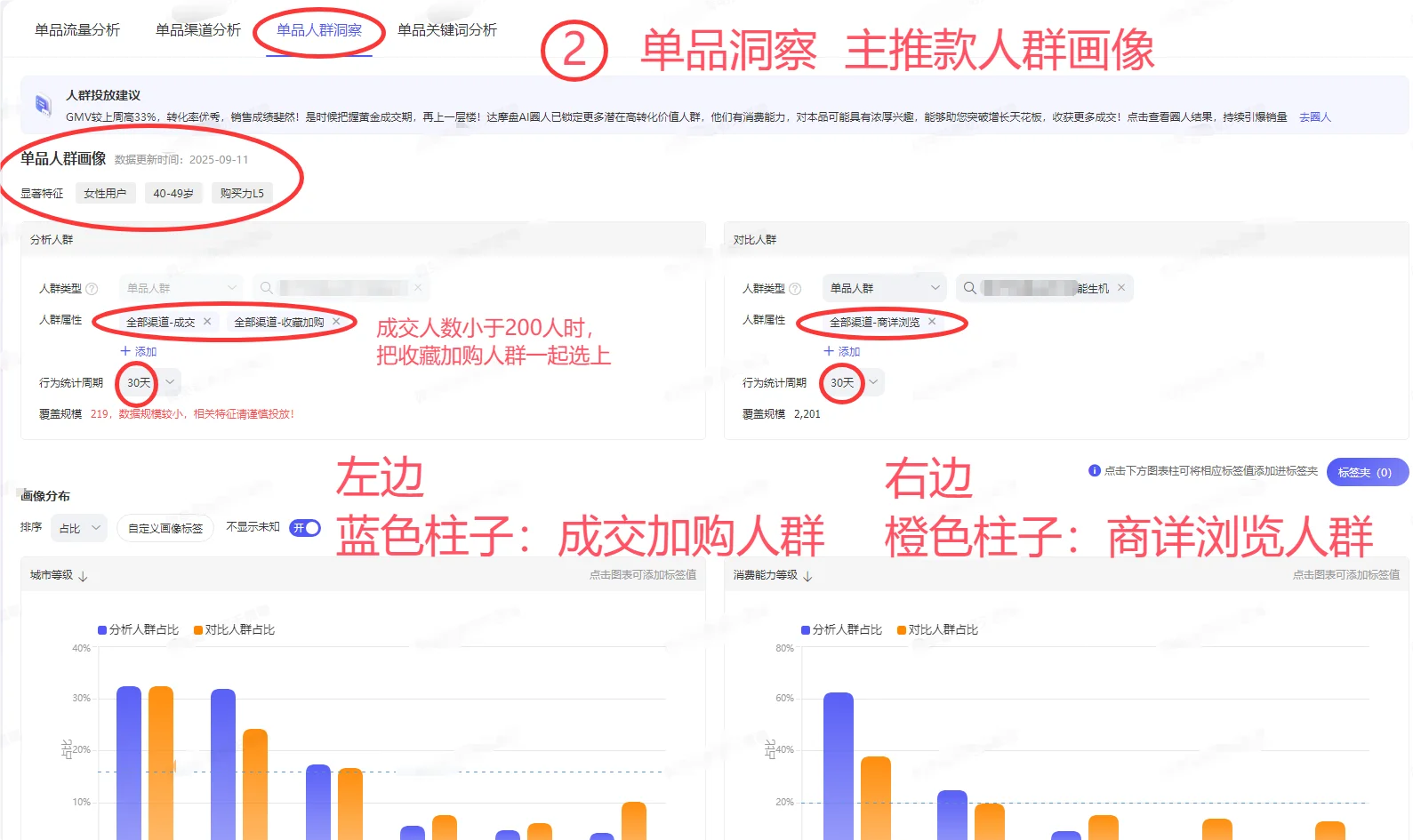1413x840 pixels.
Task: Toggle 对比人群占比 legend in 消费能力等级 chart
Action: click(937, 629)
